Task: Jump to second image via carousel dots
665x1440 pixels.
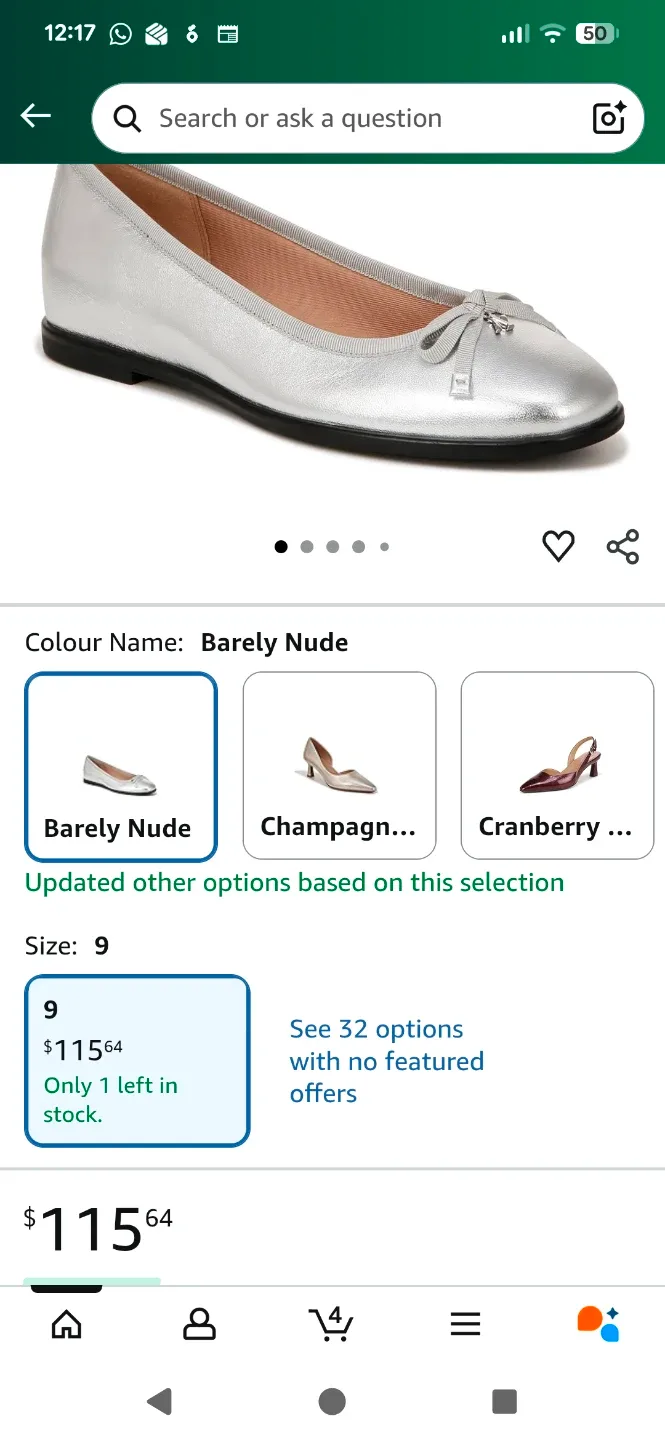Action: coord(307,546)
